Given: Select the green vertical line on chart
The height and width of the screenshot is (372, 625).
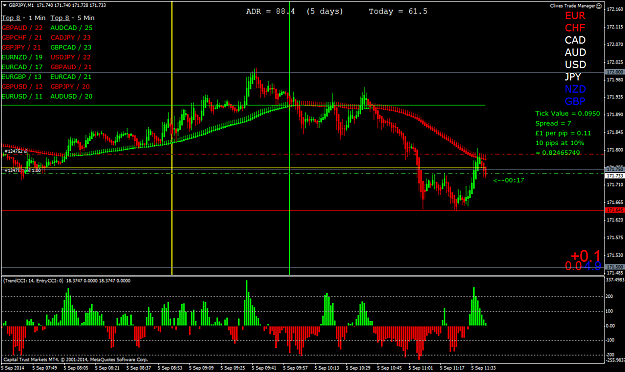Looking at the screenshot, I should (289, 138).
